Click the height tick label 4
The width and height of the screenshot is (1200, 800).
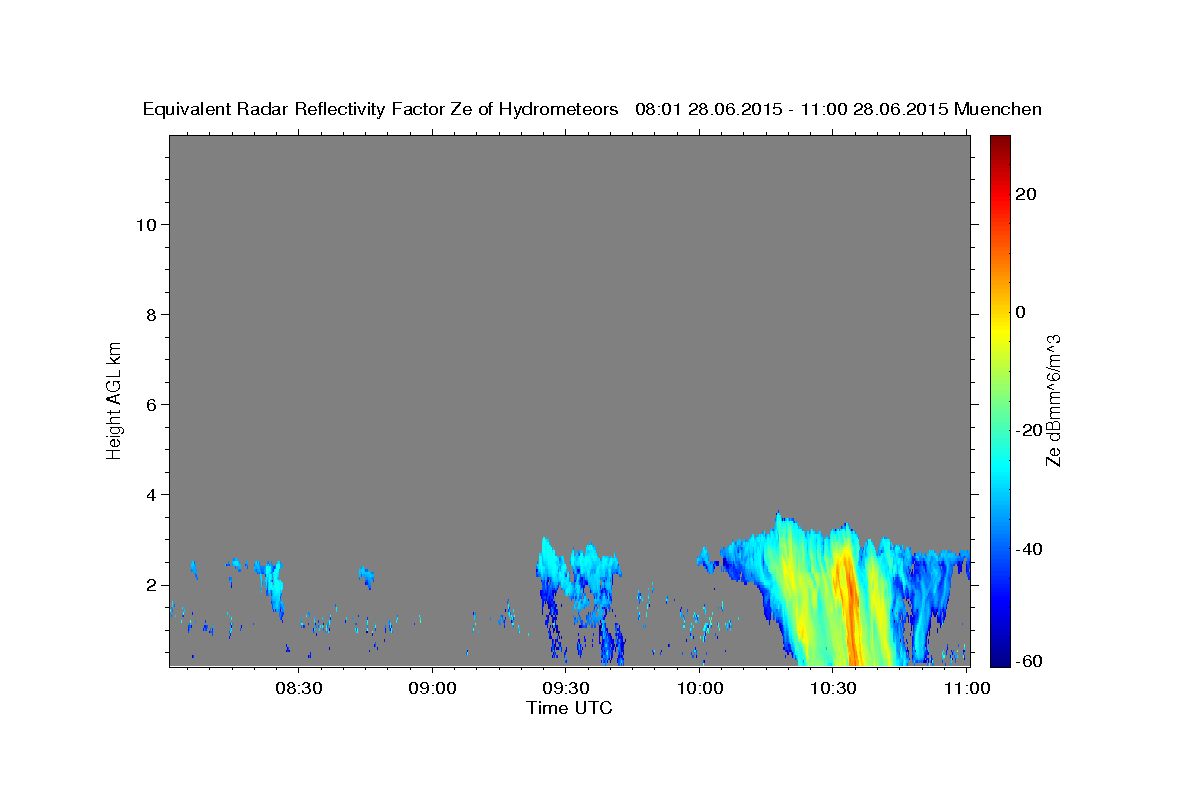click(151, 495)
